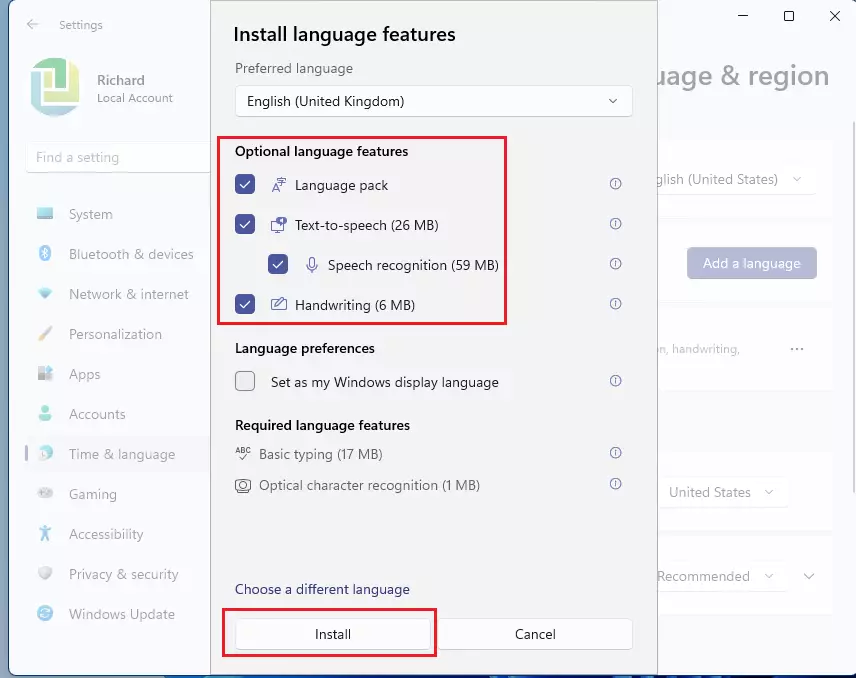The width and height of the screenshot is (856, 678).
Task: Select Accounts in the sidebar
Action: 118,414
